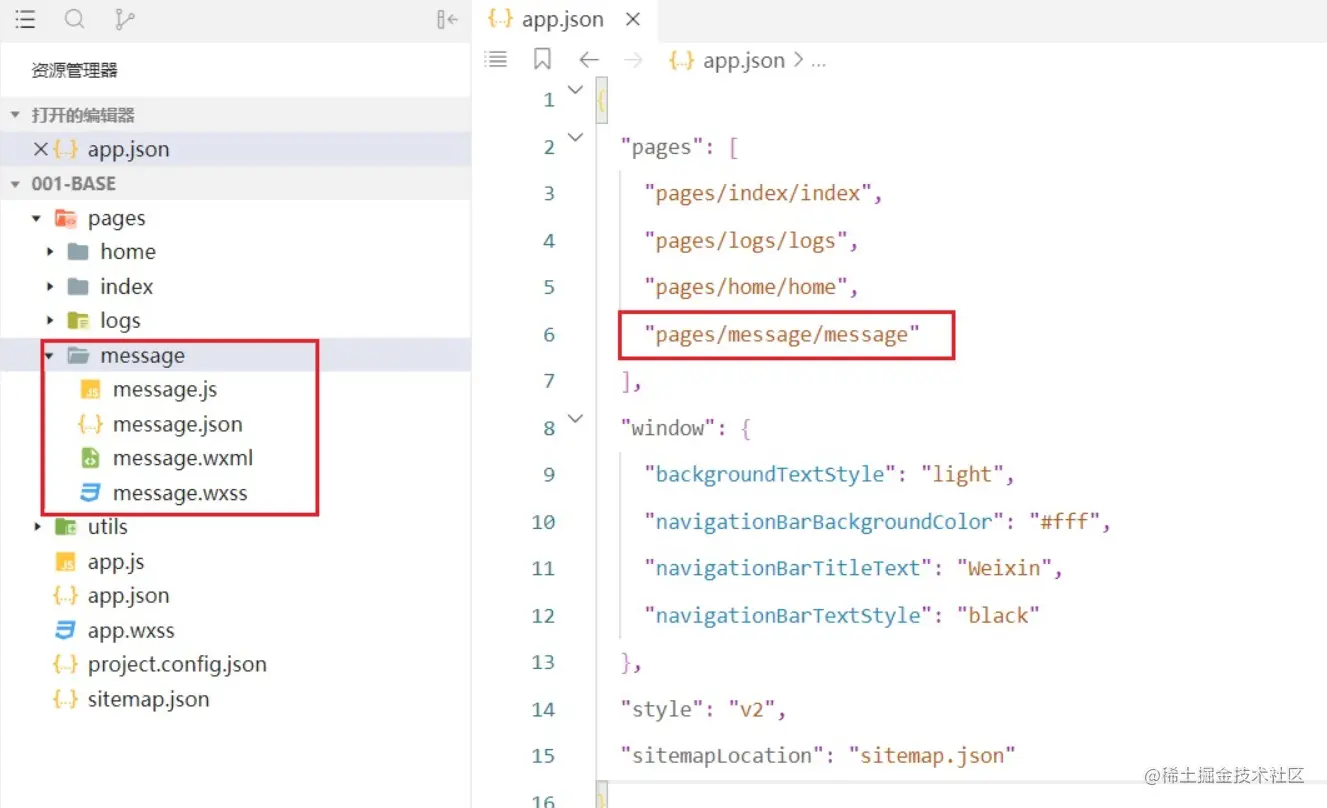Image resolution: width=1327 pixels, height=808 pixels.
Task: Open project.config.json file
Action: pyautogui.click(x=176, y=665)
